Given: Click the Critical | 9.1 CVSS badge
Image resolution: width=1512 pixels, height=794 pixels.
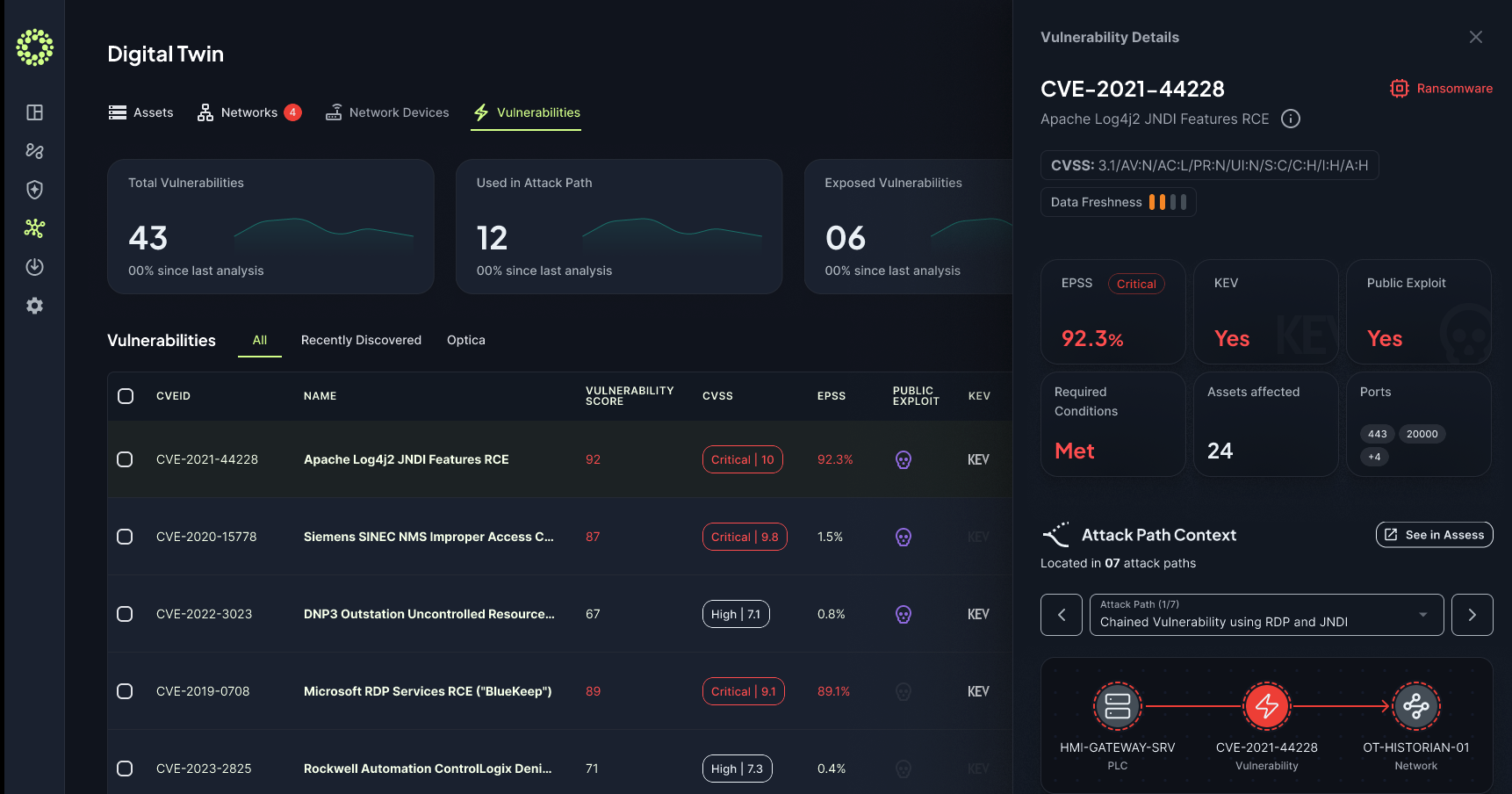Looking at the screenshot, I should 744,691.
